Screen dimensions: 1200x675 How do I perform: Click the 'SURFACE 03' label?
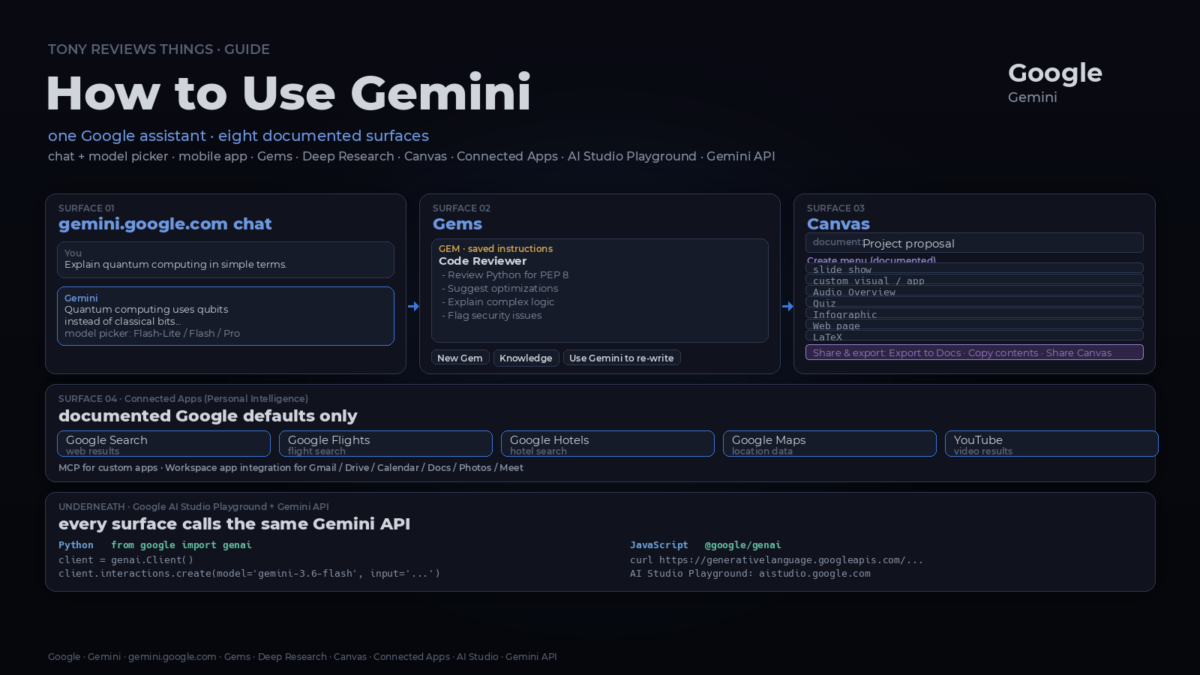coord(836,208)
